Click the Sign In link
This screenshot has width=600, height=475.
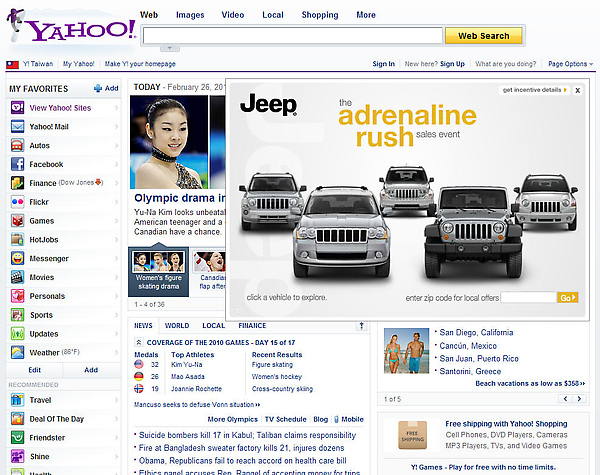pyautogui.click(x=383, y=64)
